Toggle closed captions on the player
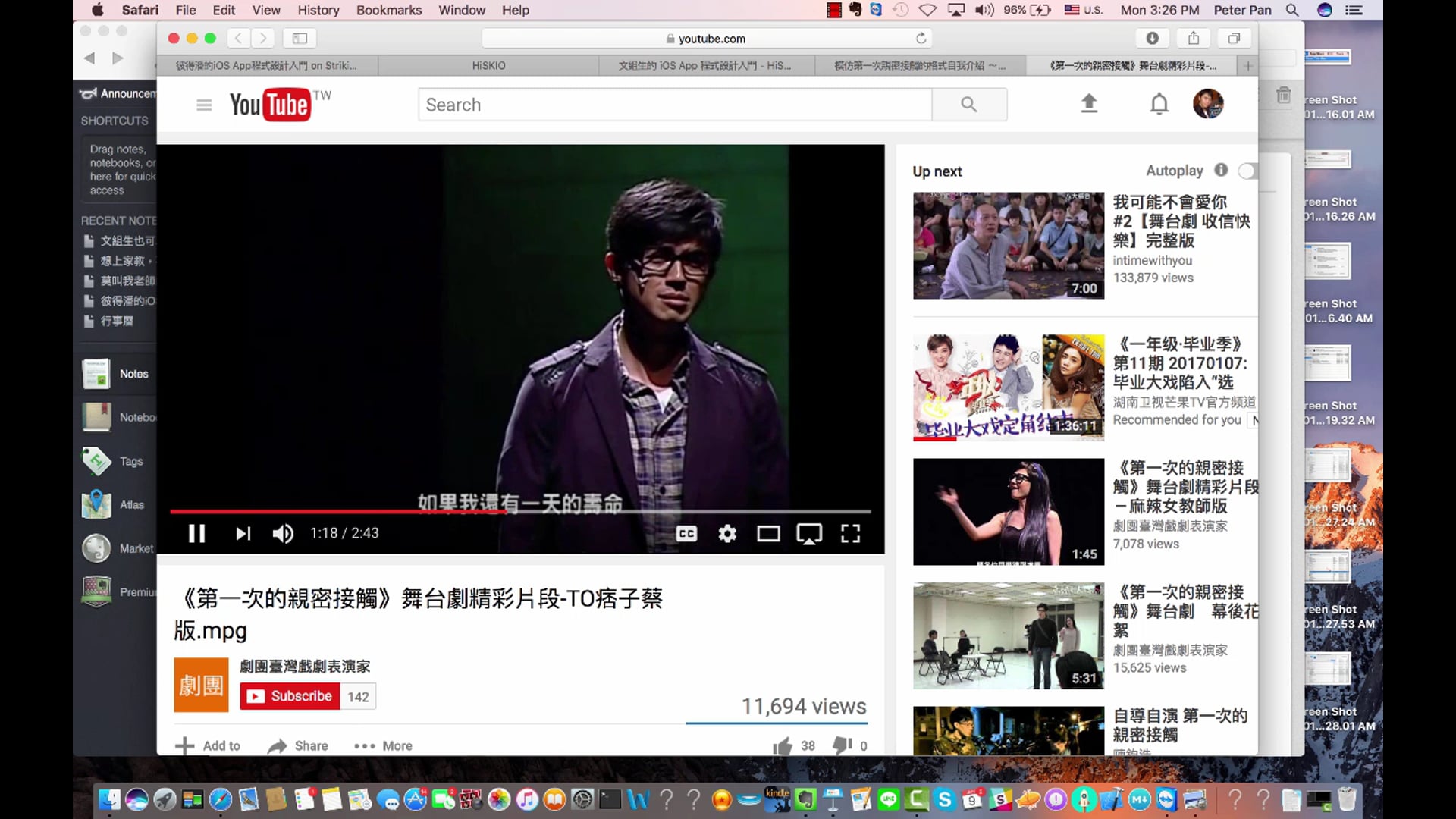1456x819 pixels. point(686,534)
